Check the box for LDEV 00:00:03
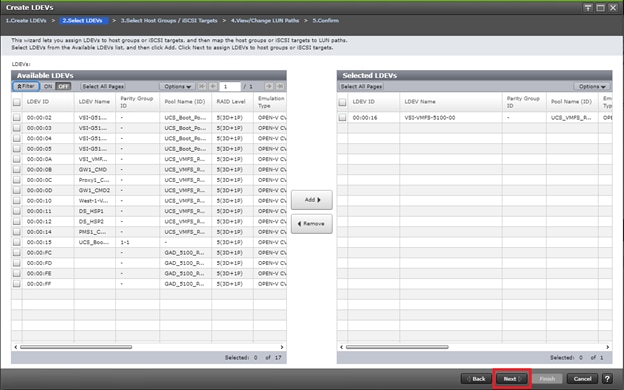The width and height of the screenshot is (624, 390). coord(17,128)
